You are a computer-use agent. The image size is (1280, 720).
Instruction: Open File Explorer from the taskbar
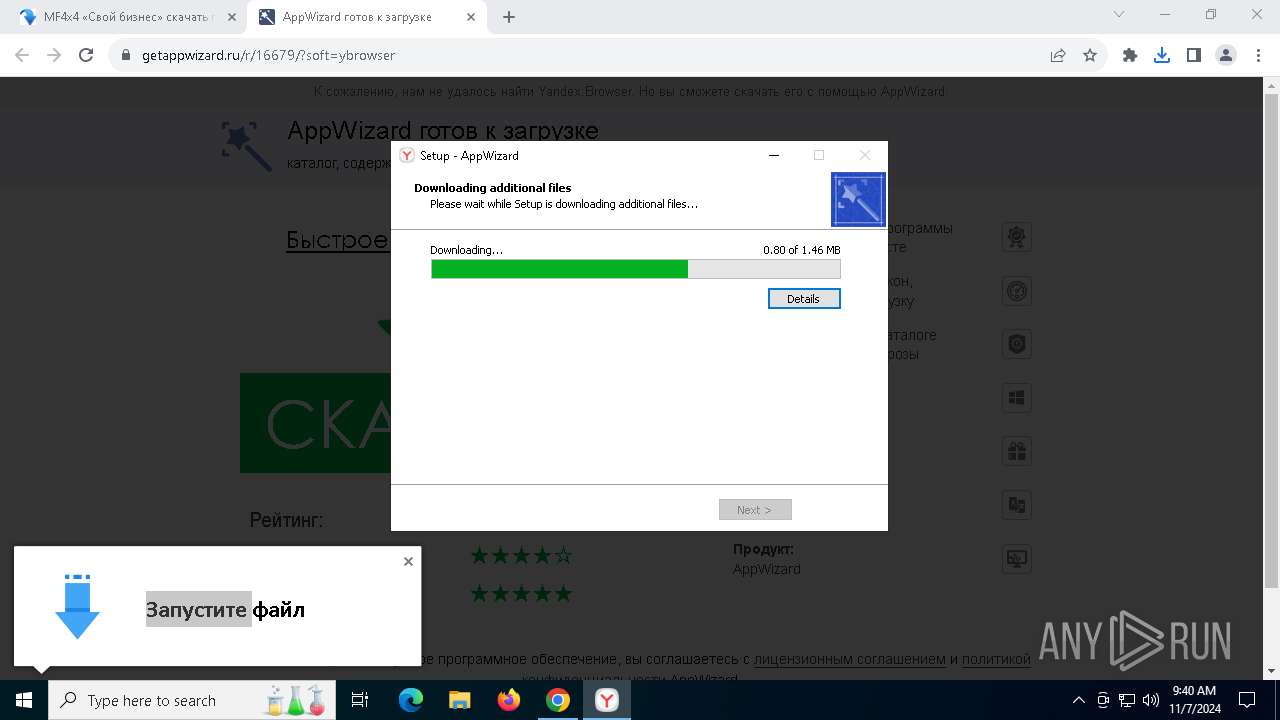[460, 700]
